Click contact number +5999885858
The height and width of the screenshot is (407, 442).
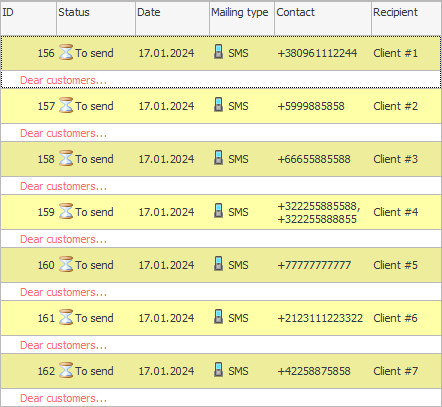(311, 106)
